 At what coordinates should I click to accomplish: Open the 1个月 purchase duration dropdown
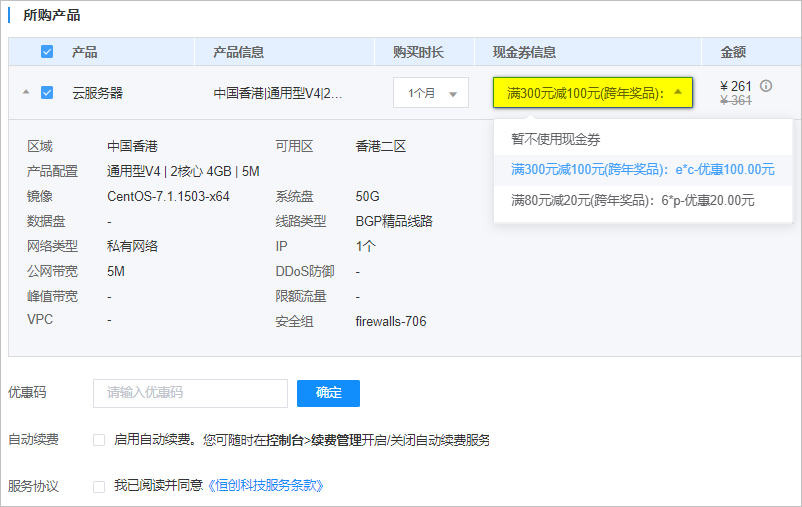(x=431, y=93)
